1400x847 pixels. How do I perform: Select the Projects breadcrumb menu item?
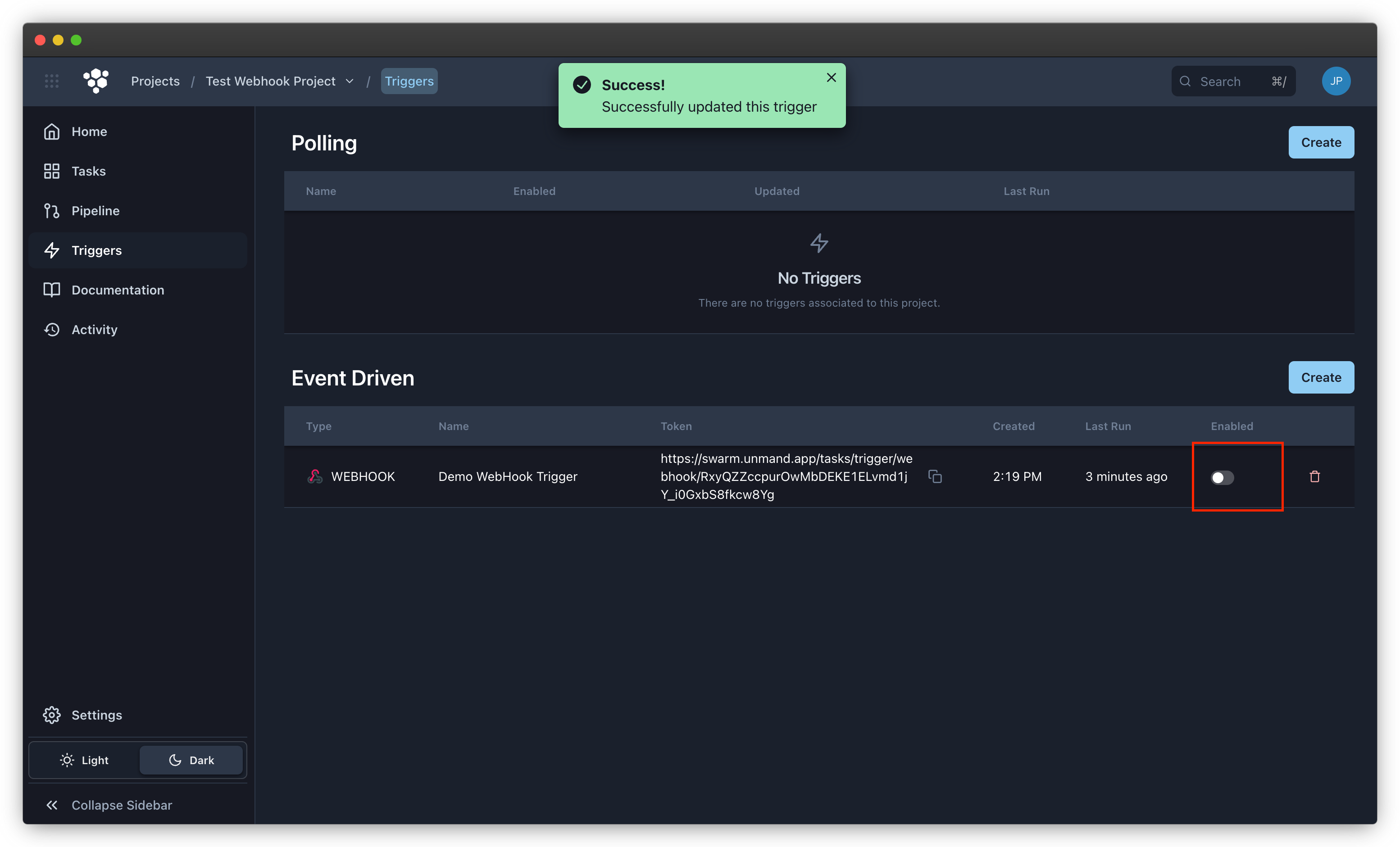click(x=155, y=81)
